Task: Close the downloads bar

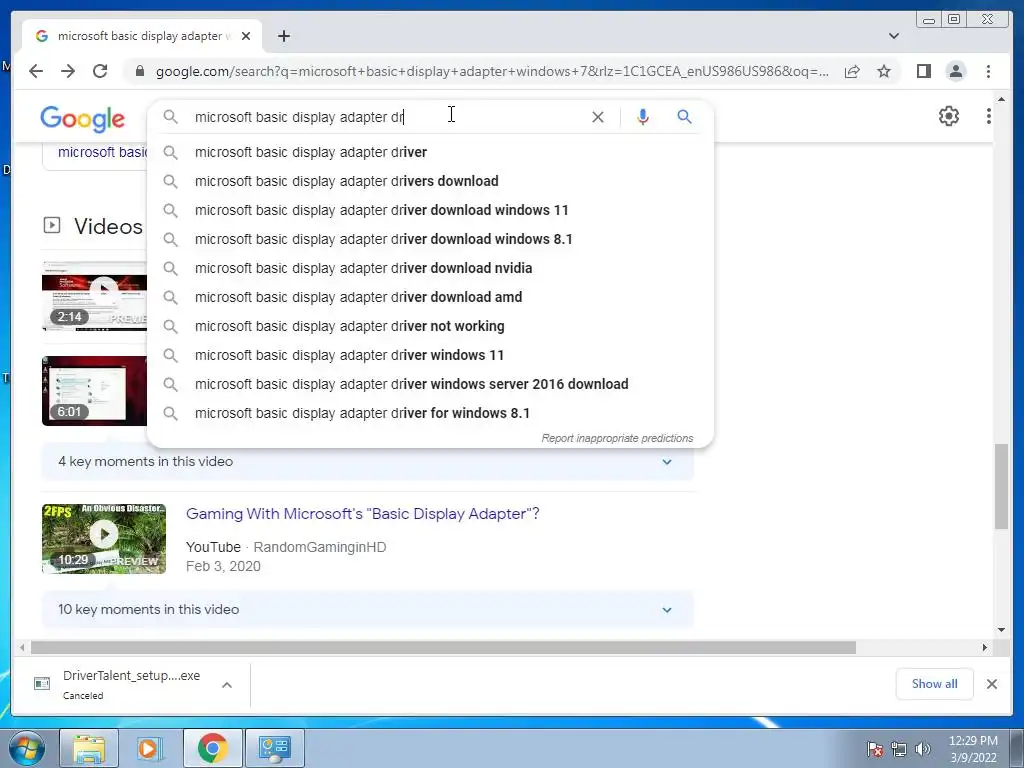Action: click(x=991, y=684)
